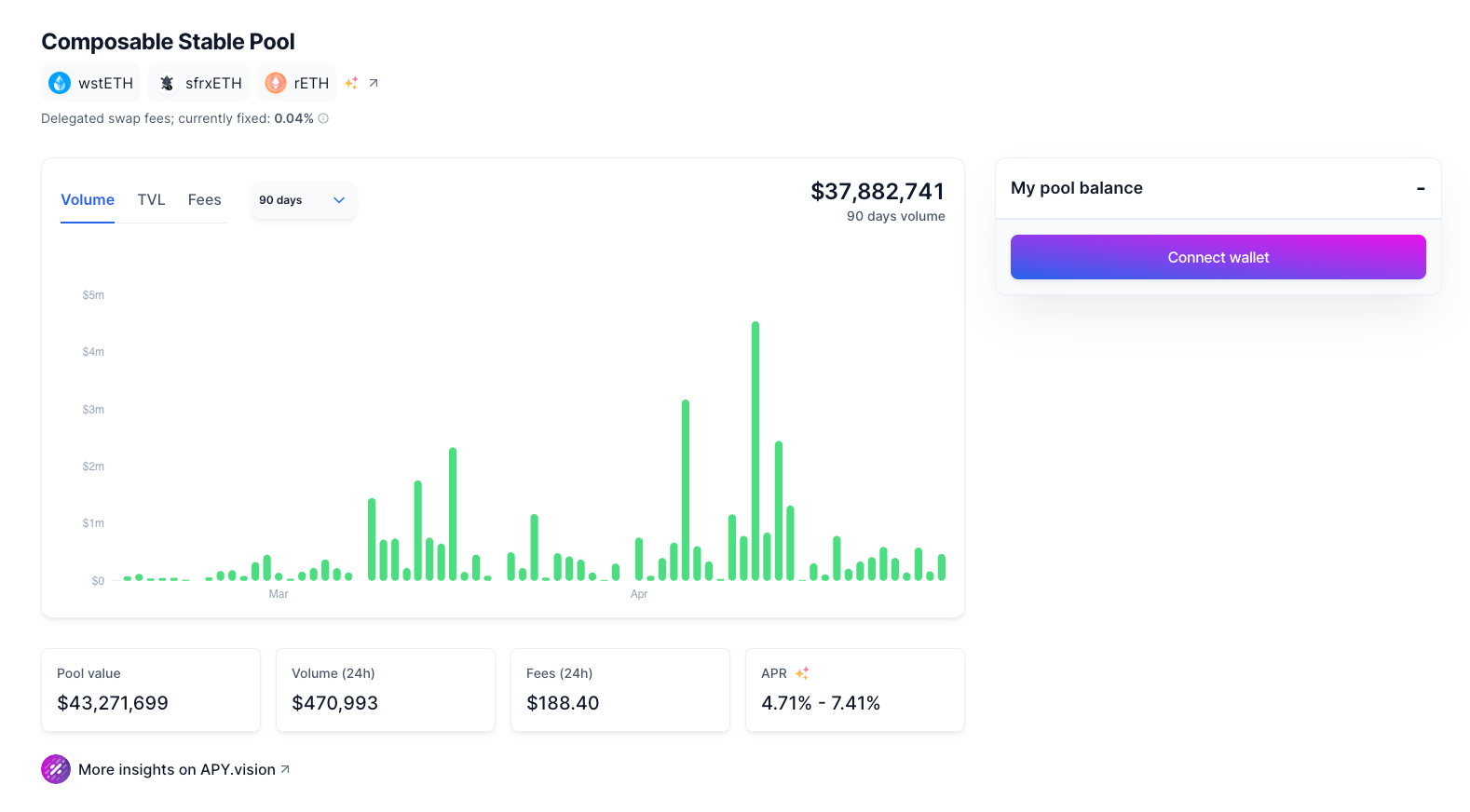Click the Connect wallet button
The width and height of the screenshot is (1470, 812).
pos(1218,257)
